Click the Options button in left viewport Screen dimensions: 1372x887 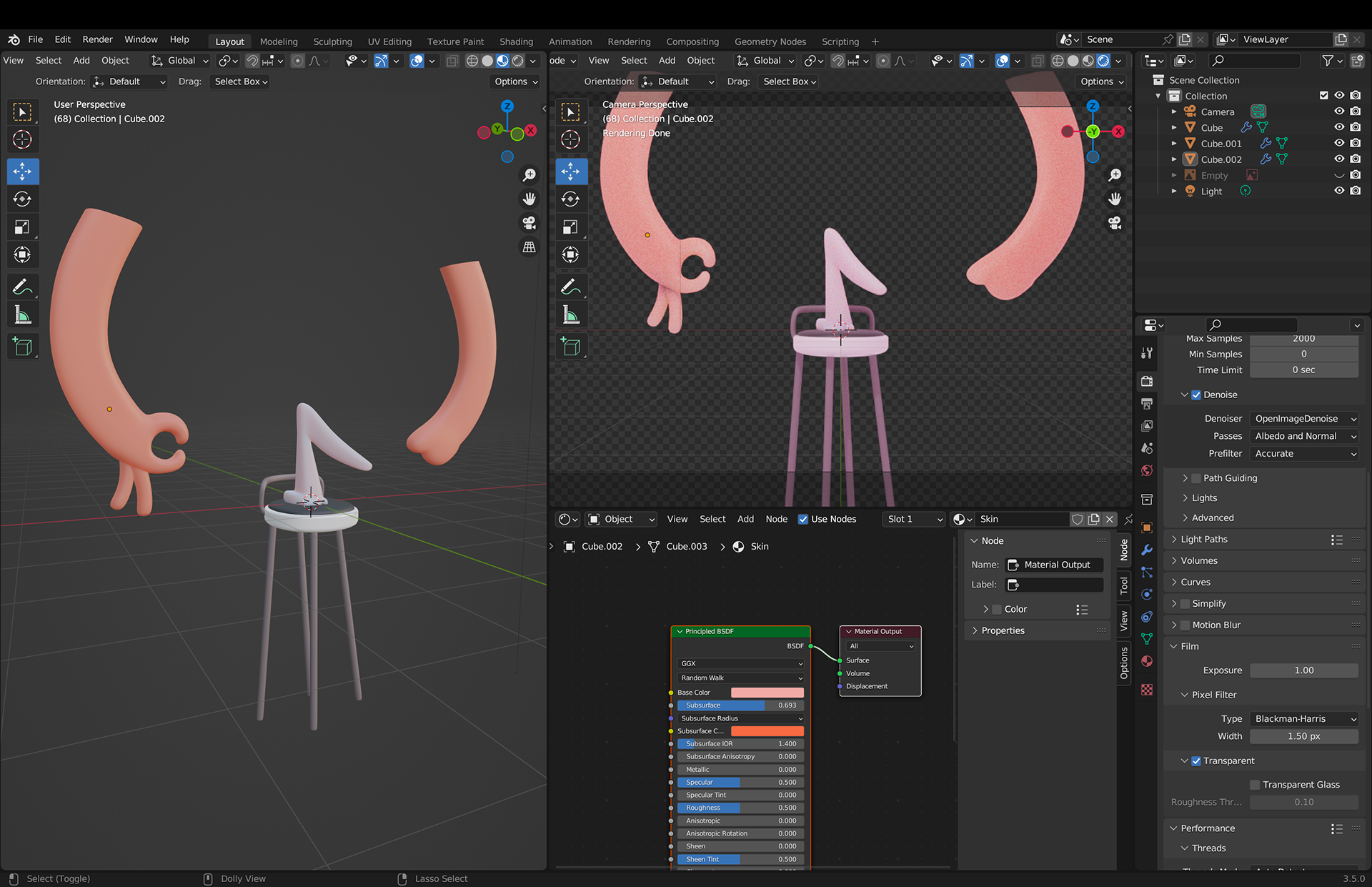tap(515, 81)
